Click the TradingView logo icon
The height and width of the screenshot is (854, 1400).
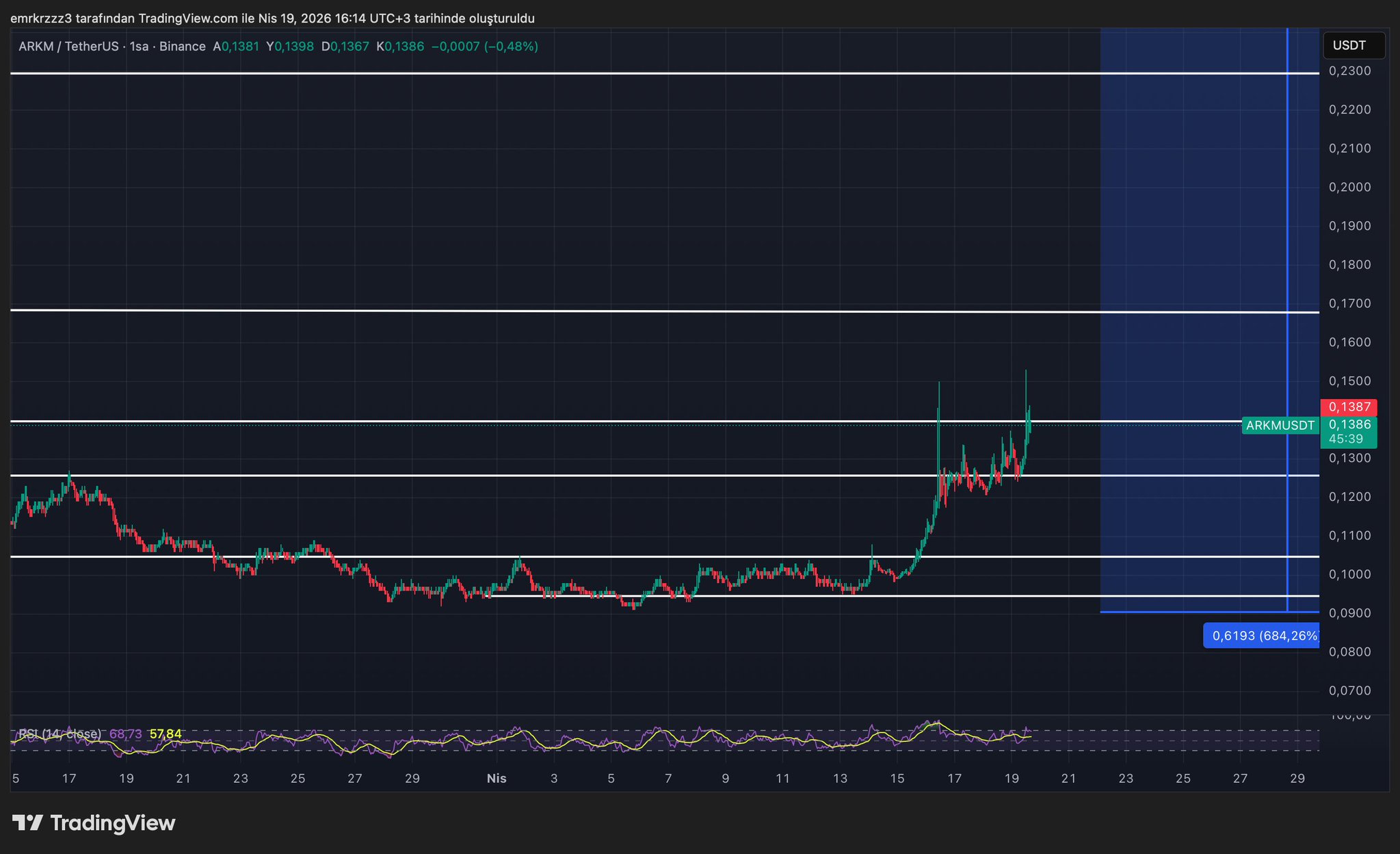28,823
